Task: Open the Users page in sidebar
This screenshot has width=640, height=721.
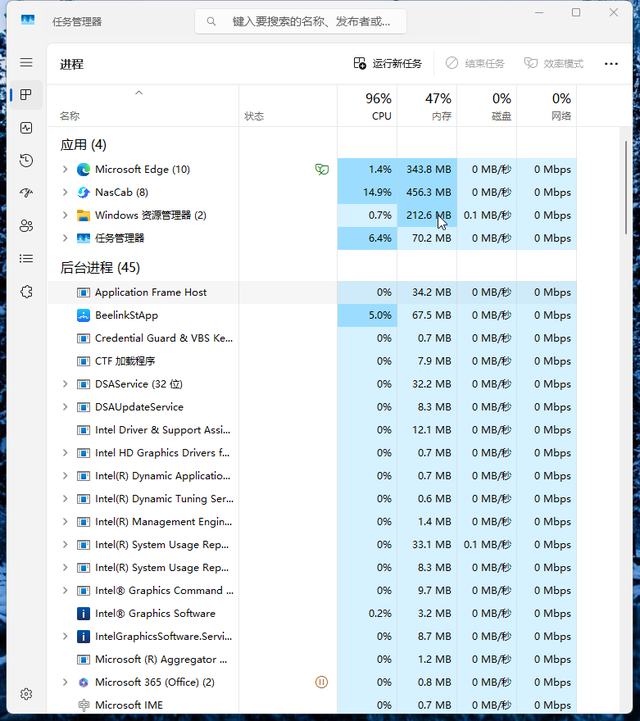Action: click(26, 226)
